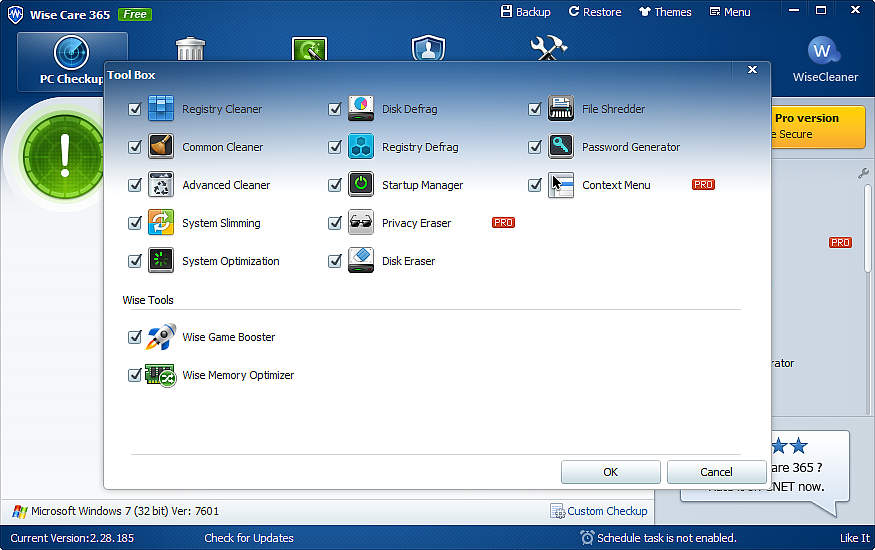The width and height of the screenshot is (875, 550).
Task: Disable the Startup Manager checkbox
Action: click(x=335, y=185)
